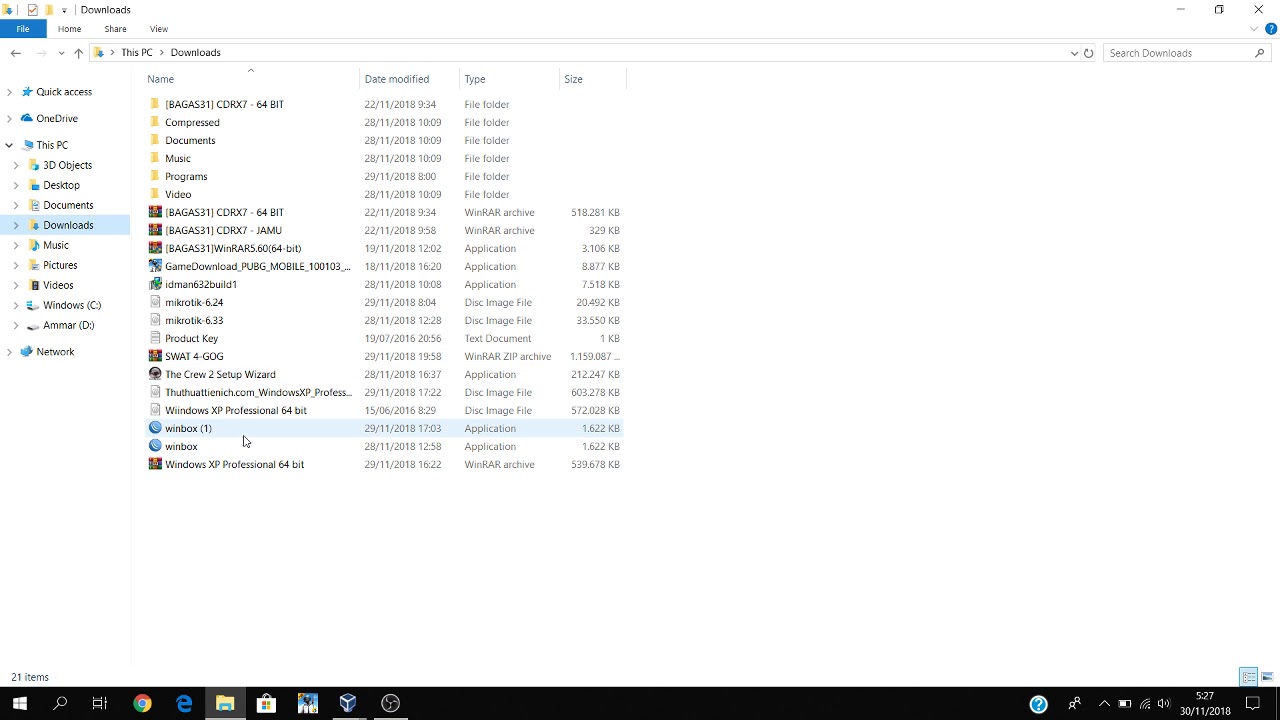Image resolution: width=1280 pixels, height=720 pixels.
Task: Click 'Downloads' breadcrumb in address bar
Action: click(195, 53)
